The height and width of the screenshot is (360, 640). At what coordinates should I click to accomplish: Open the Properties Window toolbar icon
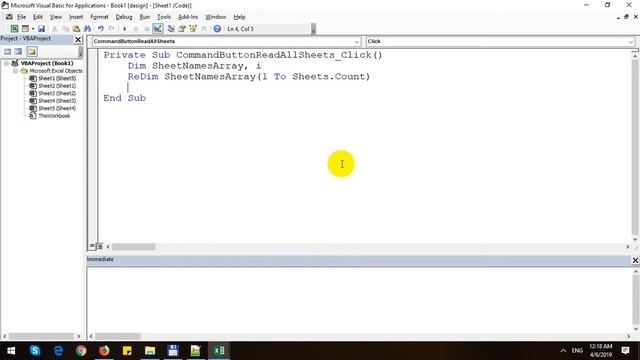click(x=182, y=29)
